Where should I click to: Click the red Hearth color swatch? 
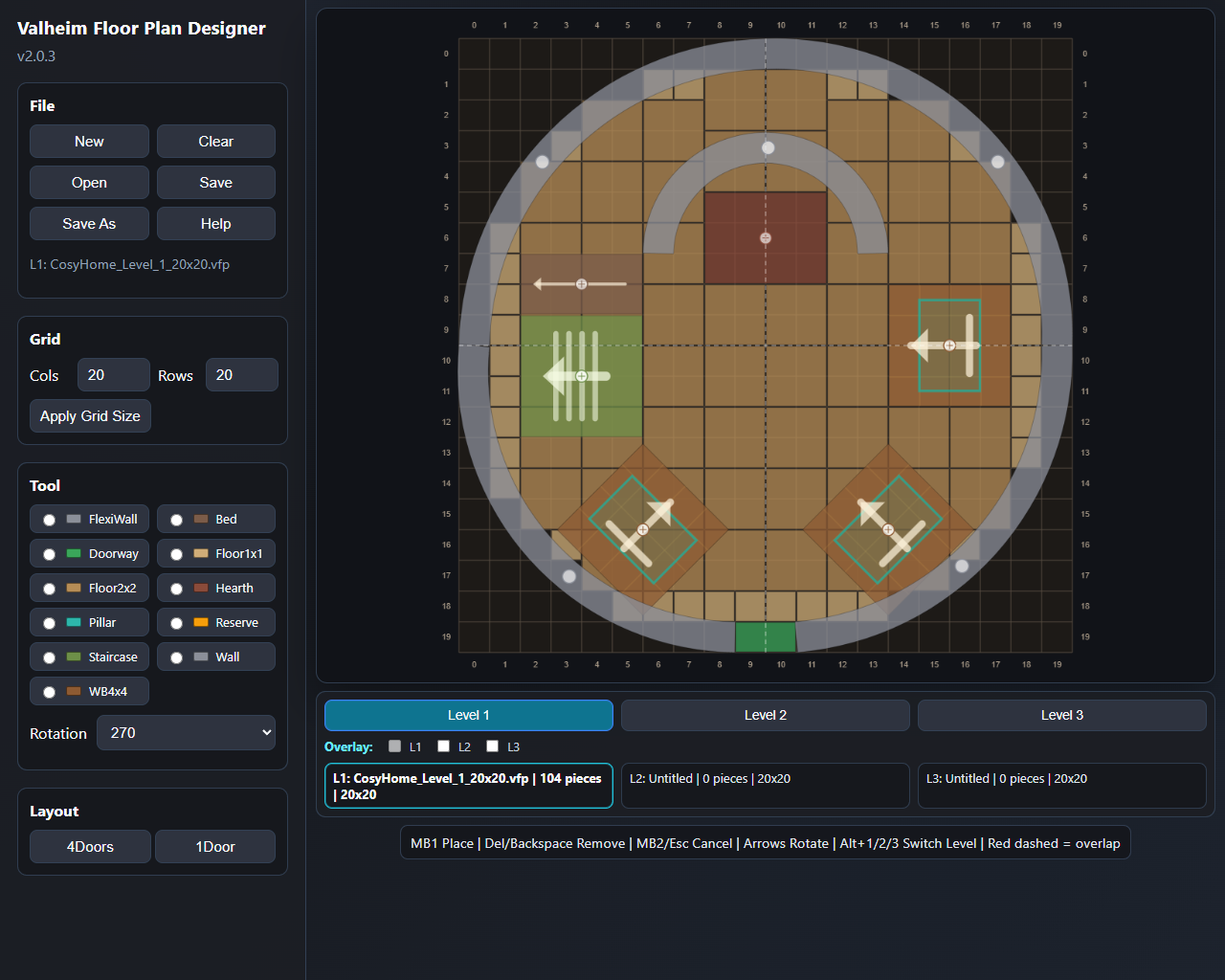[x=201, y=588]
